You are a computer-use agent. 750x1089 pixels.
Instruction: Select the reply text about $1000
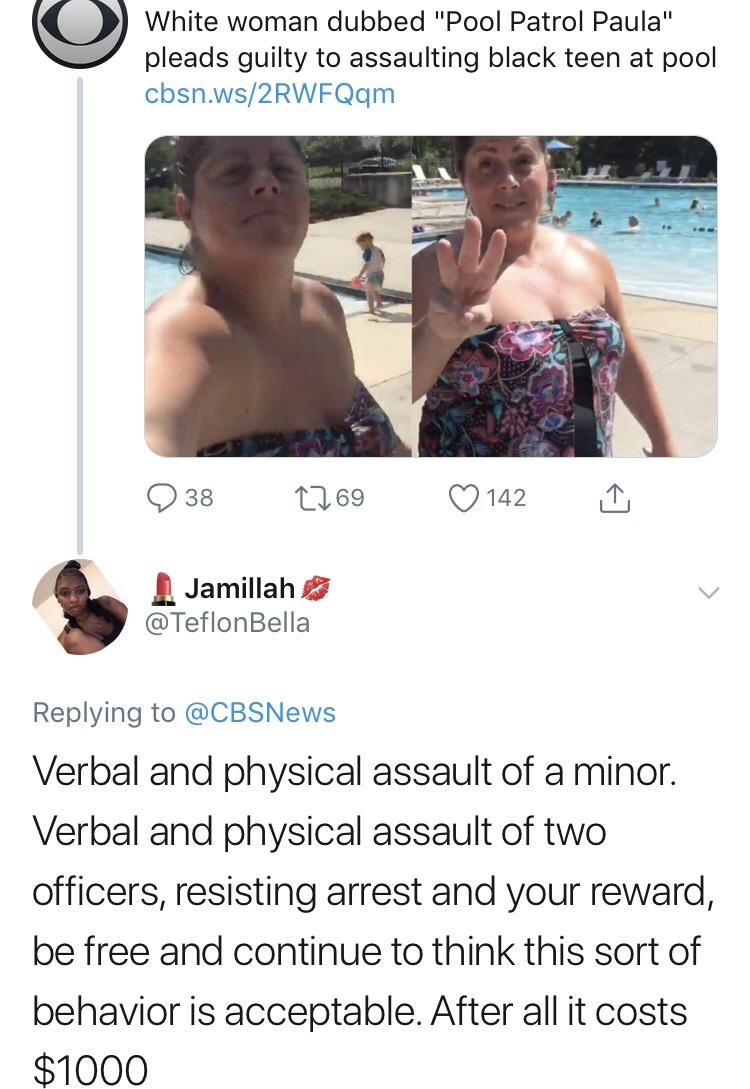(x=374, y=921)
